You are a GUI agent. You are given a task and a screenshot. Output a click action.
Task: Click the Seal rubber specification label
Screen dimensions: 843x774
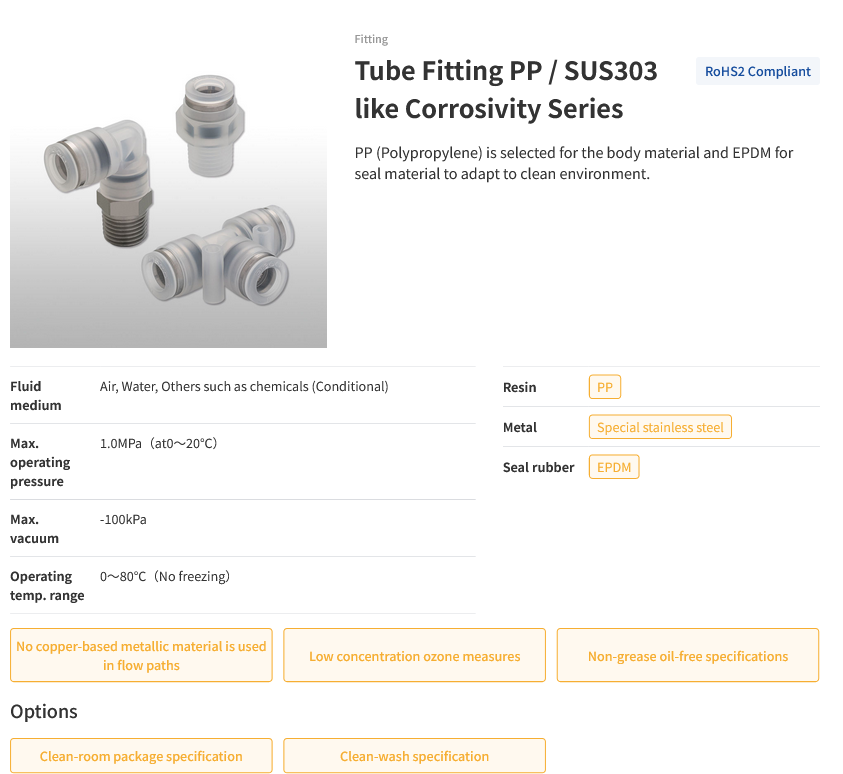pyautogui.click(x=538, y=466)
